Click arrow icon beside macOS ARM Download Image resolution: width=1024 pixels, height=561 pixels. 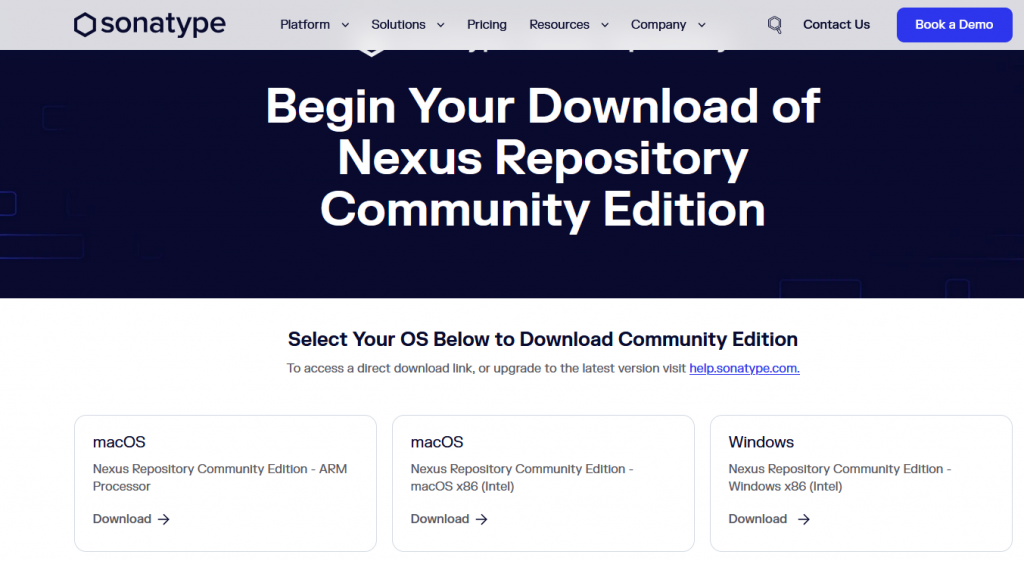(x=164, y=519)
